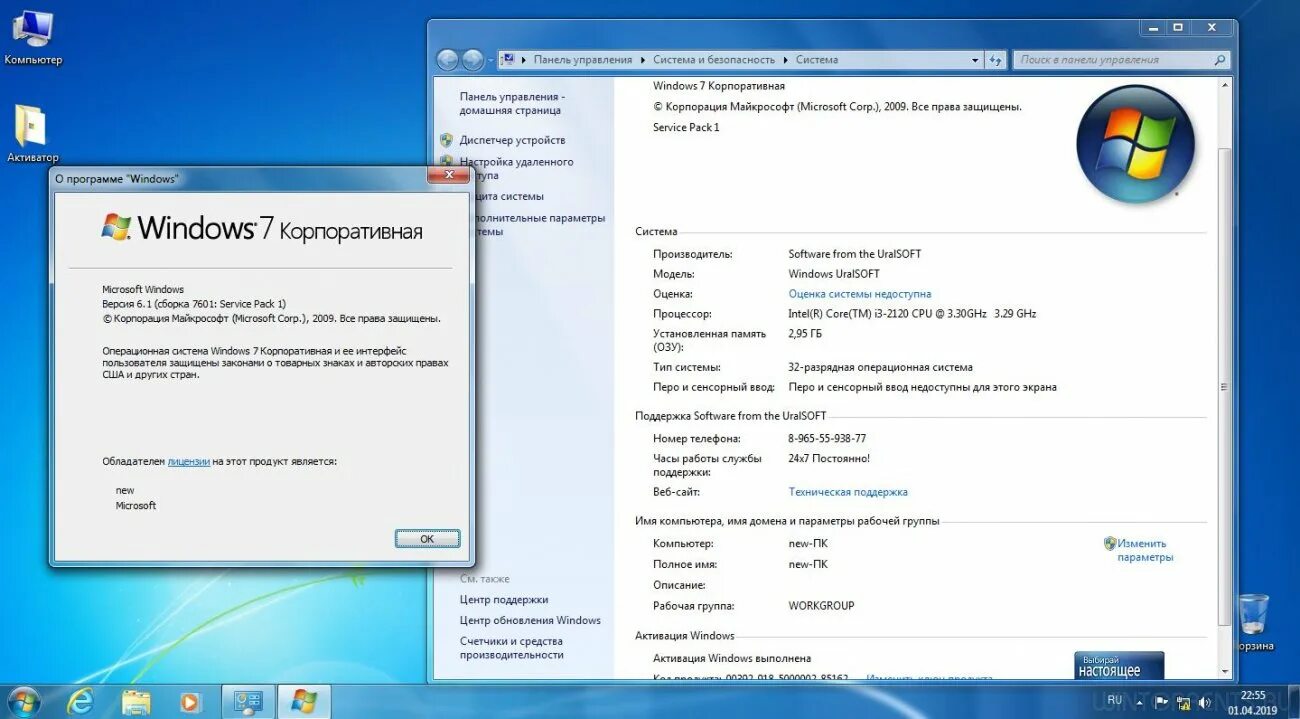Click the search magnifier icon
The width and height of the screenshot is (1300, 719).
[1219, 60]
